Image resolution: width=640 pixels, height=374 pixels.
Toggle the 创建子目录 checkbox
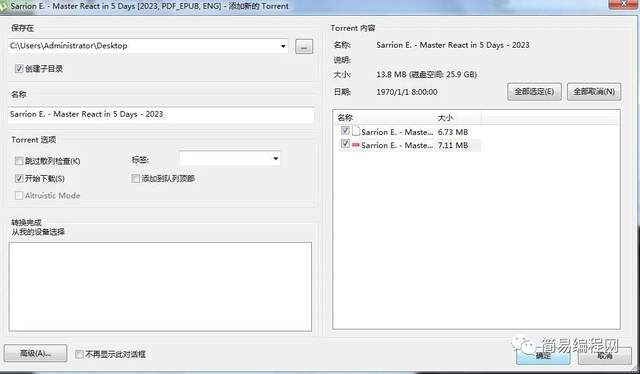19,69
